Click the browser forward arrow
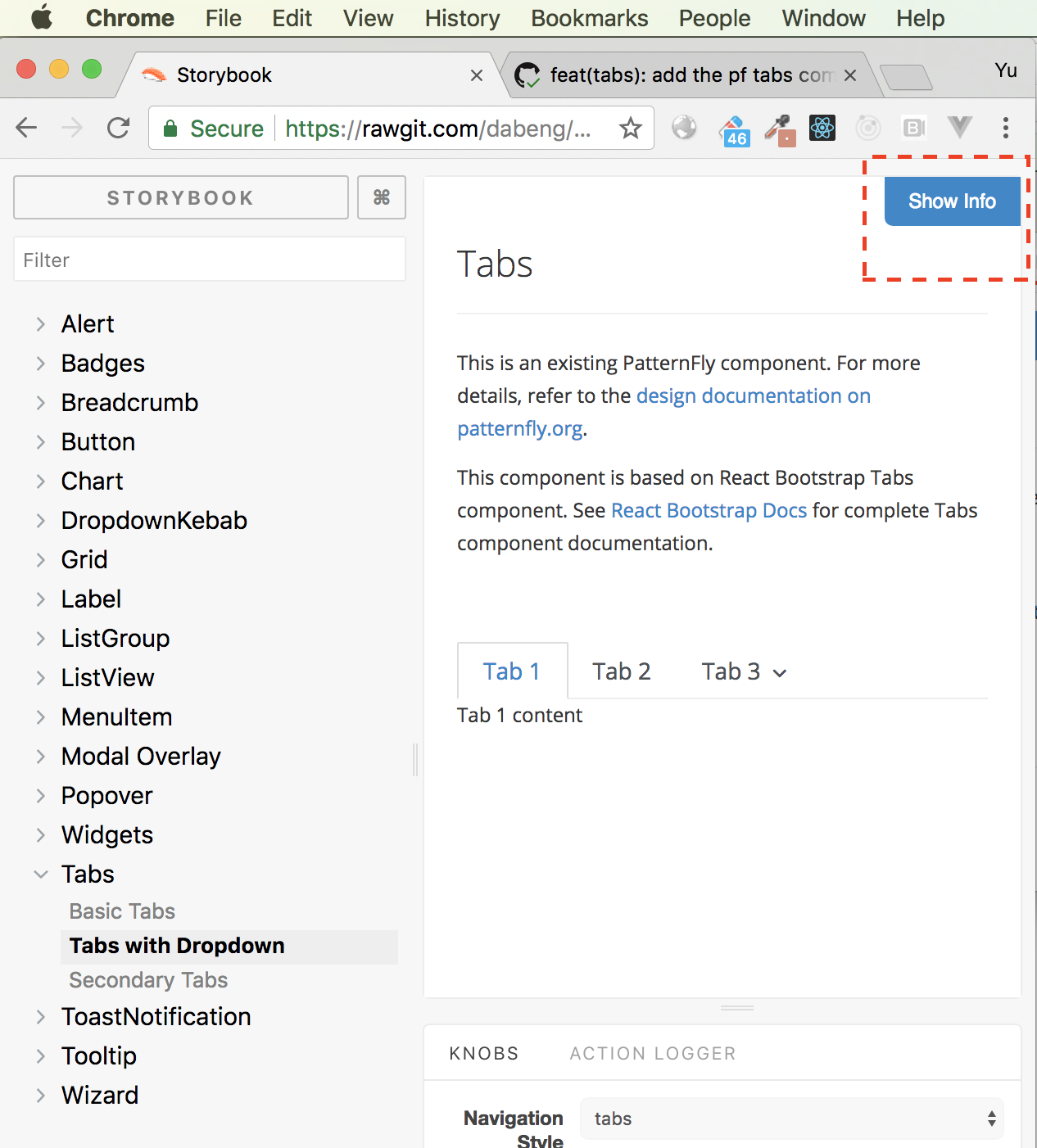 [x=72, y=128]
